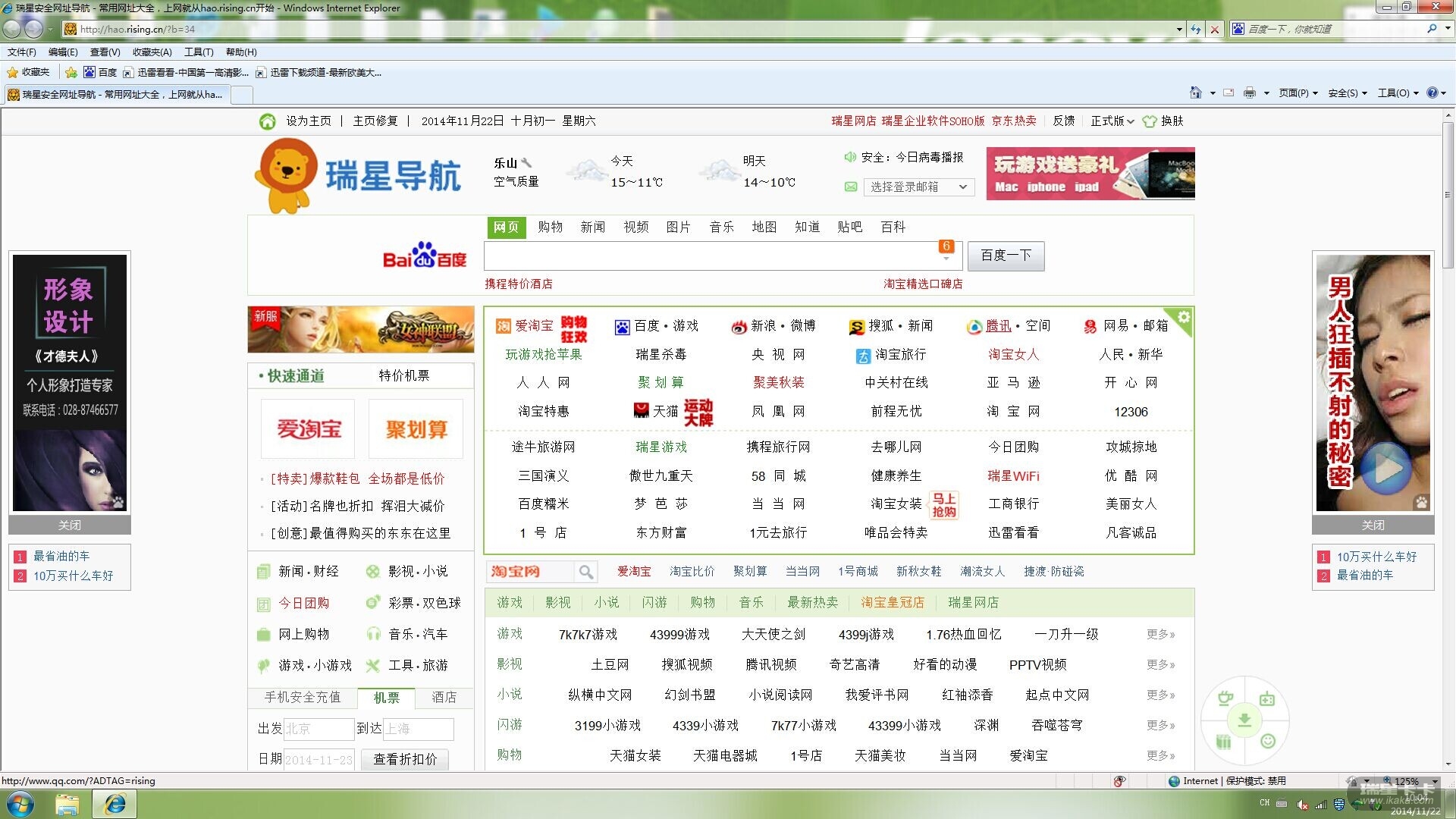
Task: Click muted volume icon in system tray
Action: (x=1302, y=804)
